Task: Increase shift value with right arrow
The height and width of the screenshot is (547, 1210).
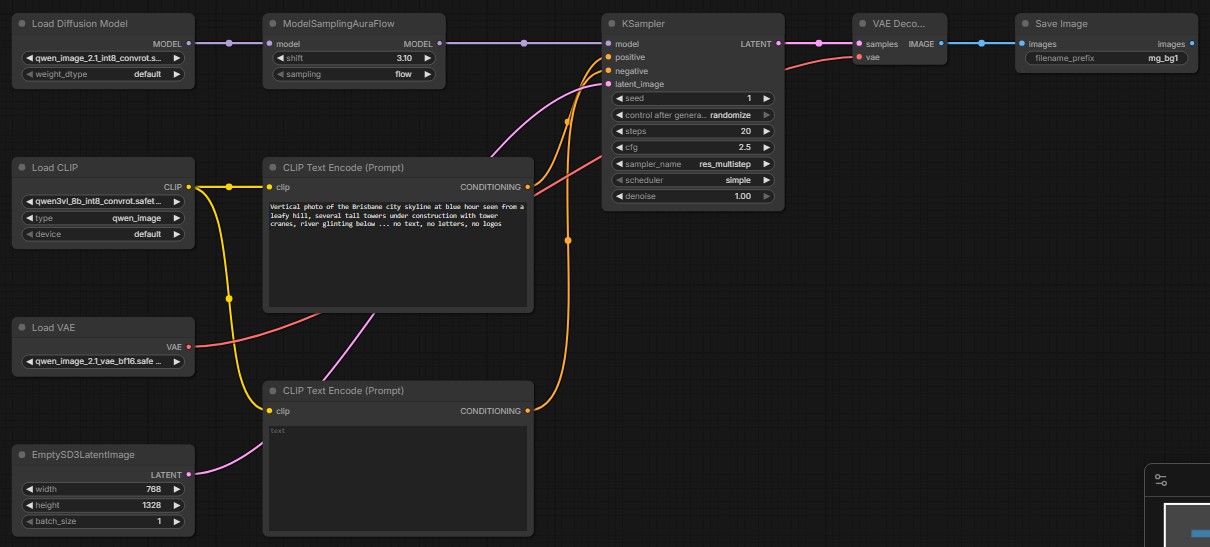Action: (428, 59)
